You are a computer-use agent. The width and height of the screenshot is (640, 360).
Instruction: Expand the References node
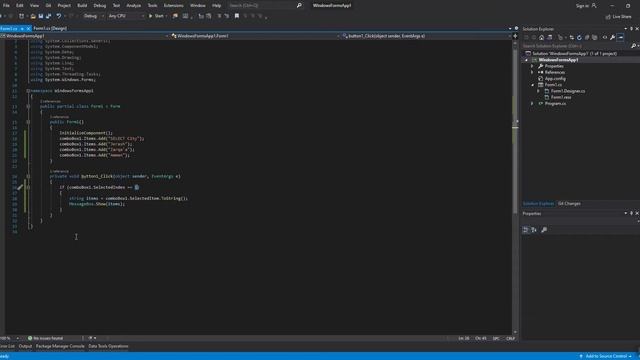pos(532,72)
